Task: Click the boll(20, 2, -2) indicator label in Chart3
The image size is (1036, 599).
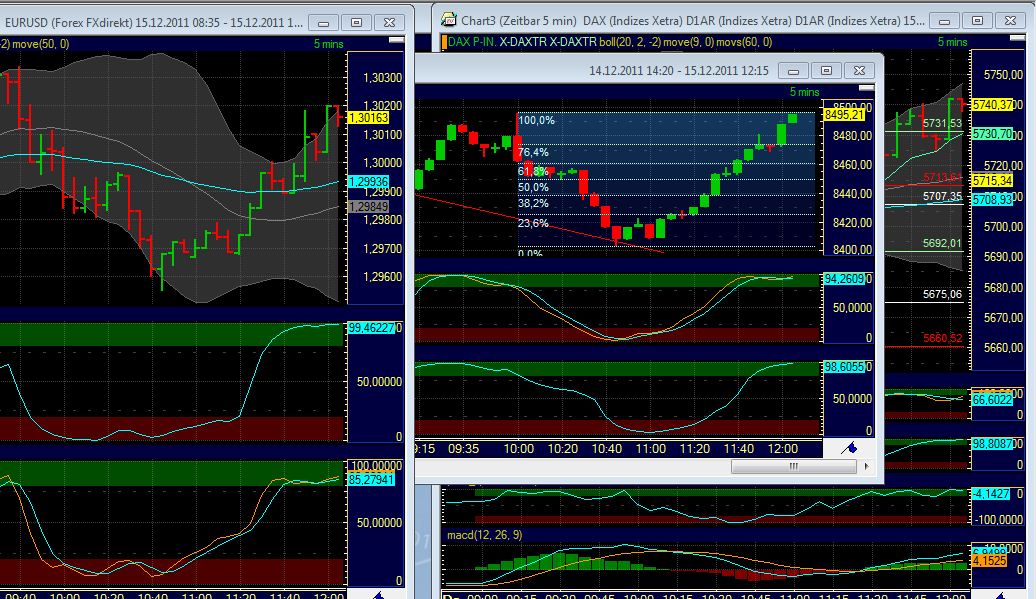Action: click(x=630, y=42)
